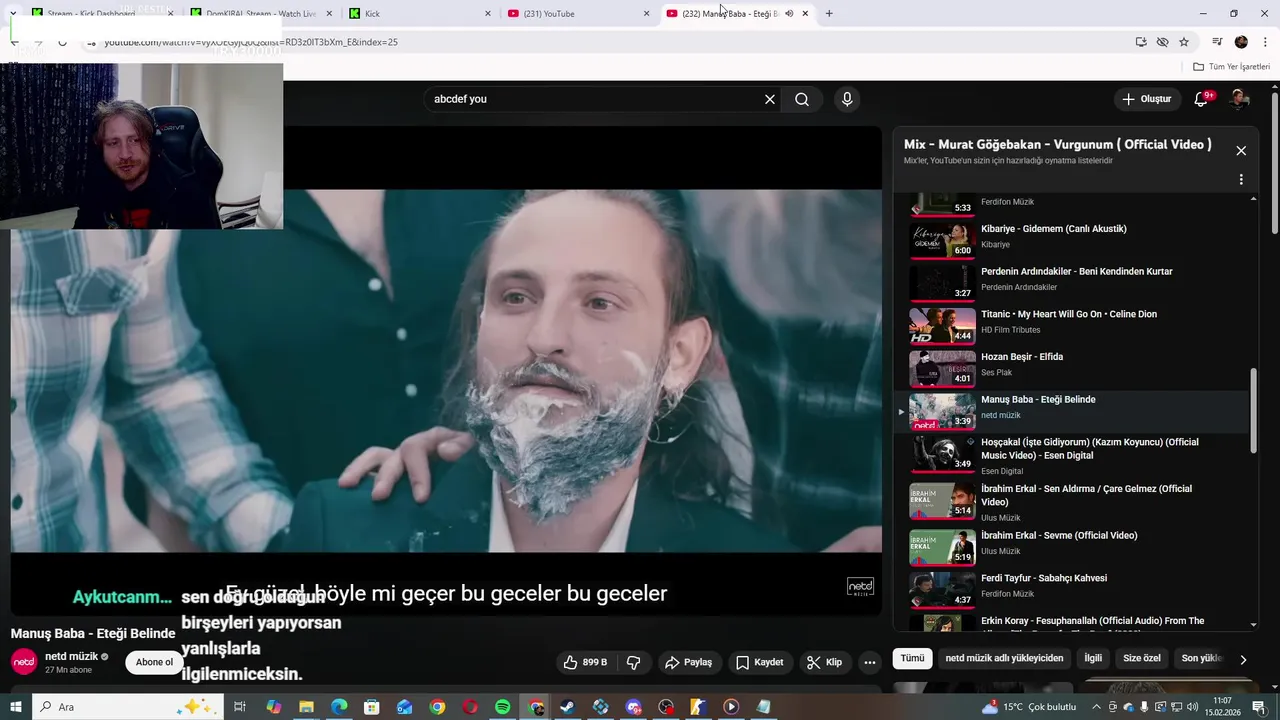
Task: Click the Paylaş share button
Action: point(688,662)
